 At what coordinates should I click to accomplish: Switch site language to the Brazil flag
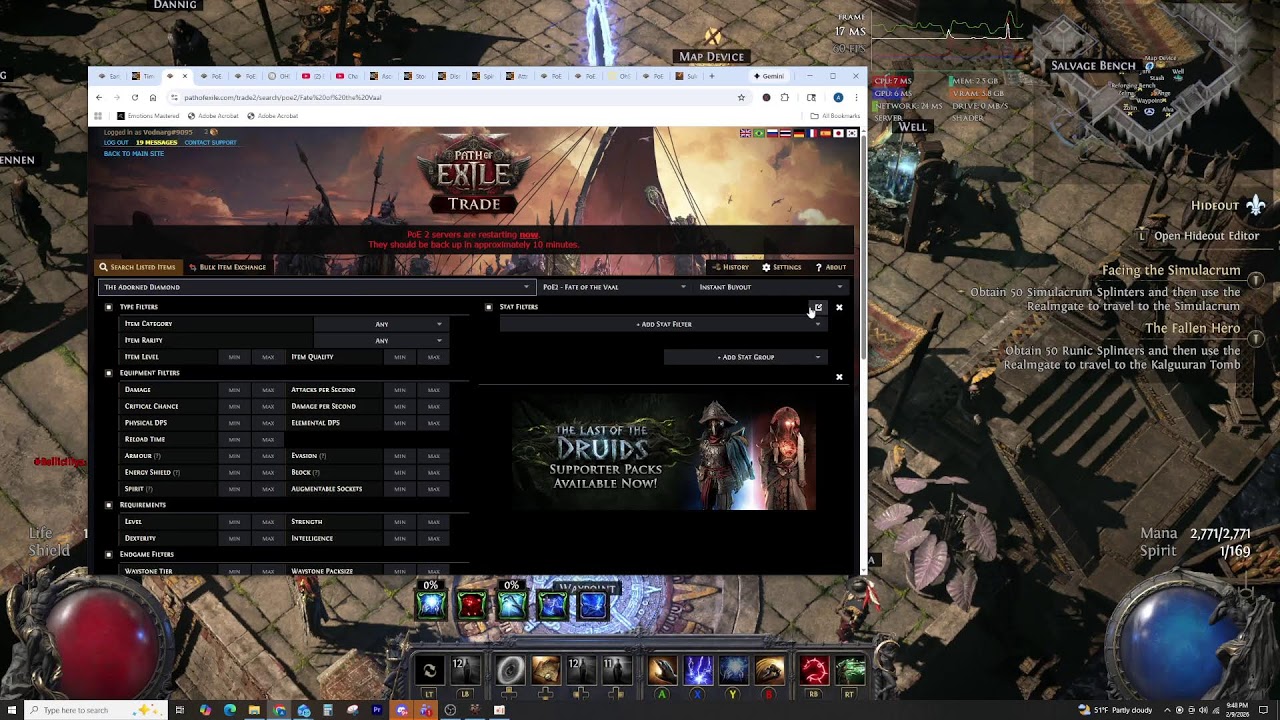[x=759, y=134]
